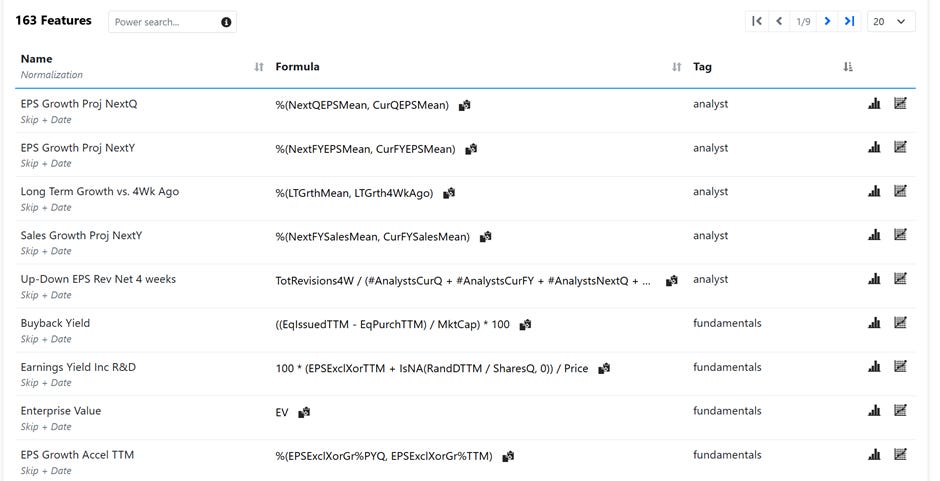Screen dimensions: 940x481
Task: Copy the Buyback Yield formula
Action: [x=525, y=324]
